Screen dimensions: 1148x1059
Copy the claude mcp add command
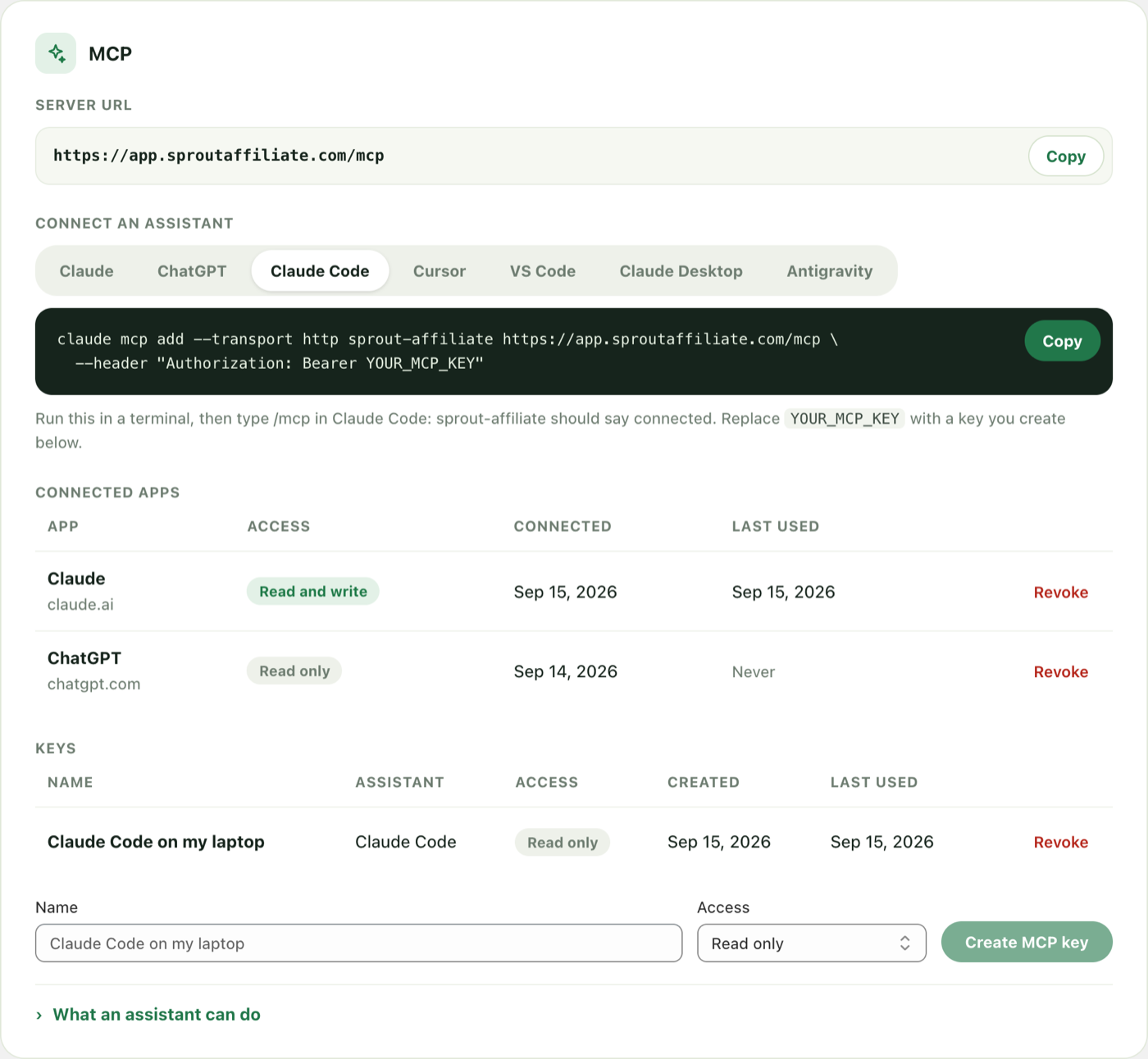[x=1062, y=341]
